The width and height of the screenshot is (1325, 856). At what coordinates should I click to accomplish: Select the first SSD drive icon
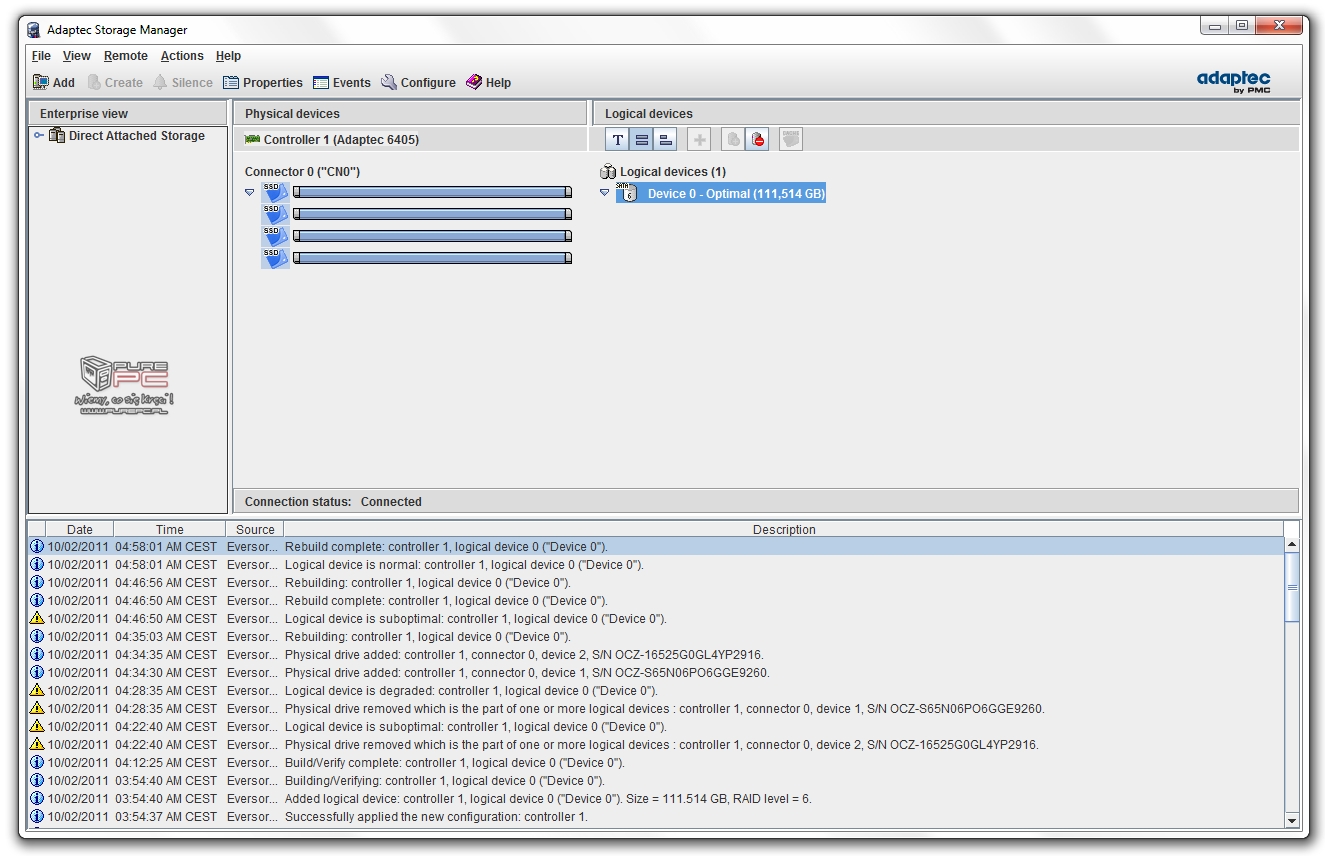(276, 192)
